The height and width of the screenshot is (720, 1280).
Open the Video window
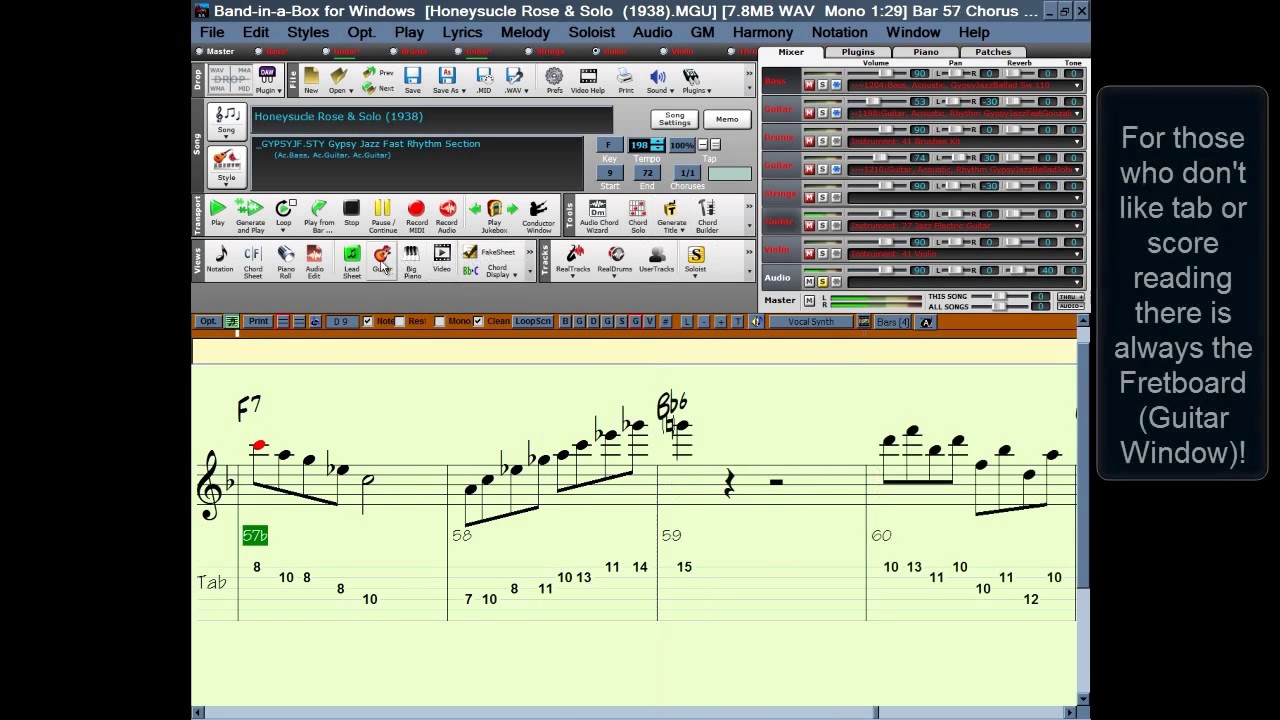click(442, 260)
